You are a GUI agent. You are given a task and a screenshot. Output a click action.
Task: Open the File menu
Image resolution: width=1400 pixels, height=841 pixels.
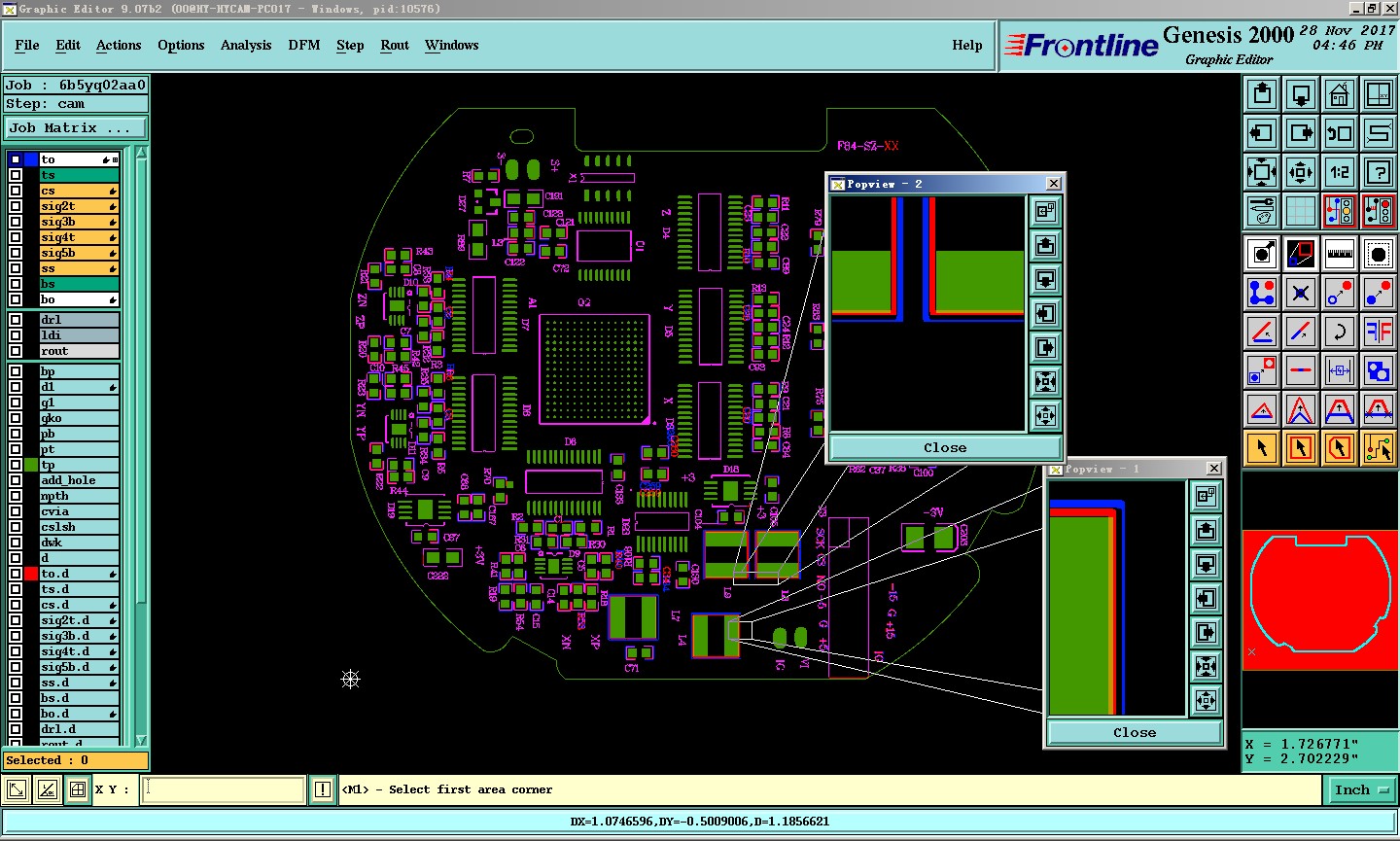(x=27, y=45)
